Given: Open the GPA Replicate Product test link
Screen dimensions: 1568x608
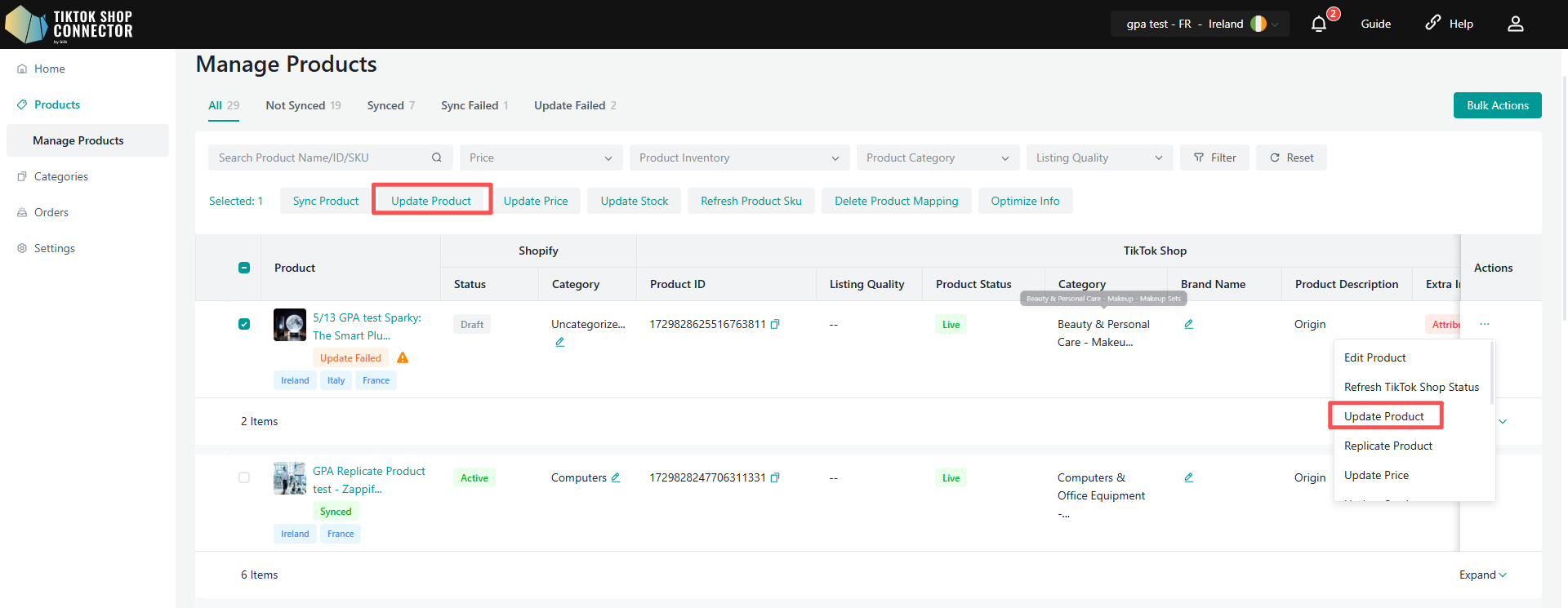Looking at the screenshot, I should tap(369, 480).
